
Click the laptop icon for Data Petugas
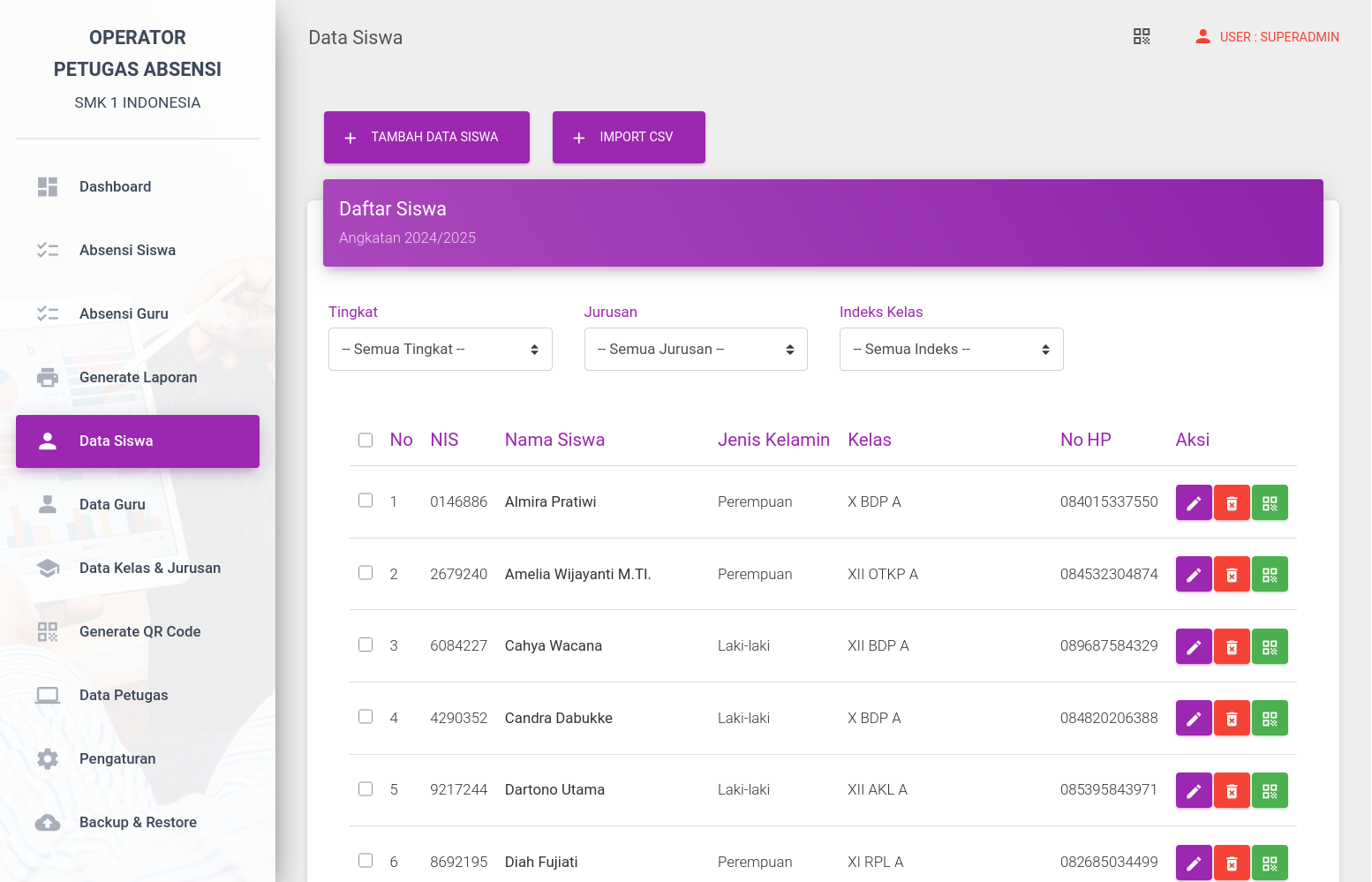click(x=48, y=695)
